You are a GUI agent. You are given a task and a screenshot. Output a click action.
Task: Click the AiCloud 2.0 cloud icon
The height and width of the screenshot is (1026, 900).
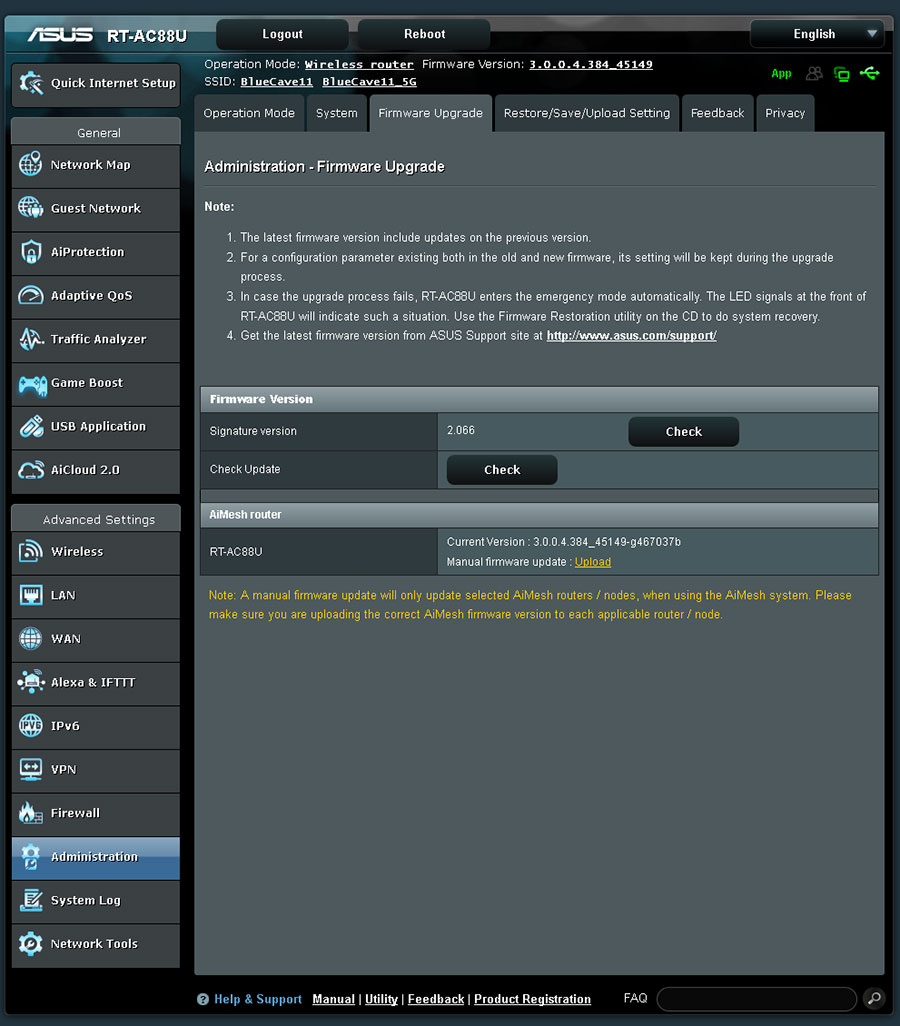point(31,470)
